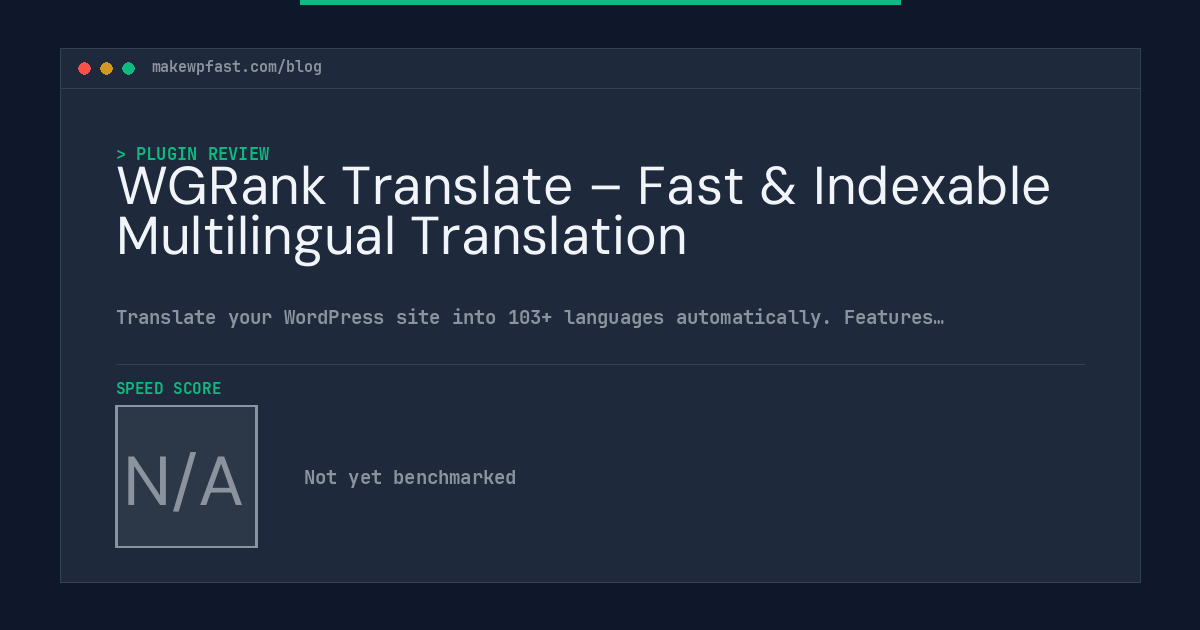This screenshot has height=630, width=1200.
Task: Click the SPEED SCORE label
Action: click(169, 388)
